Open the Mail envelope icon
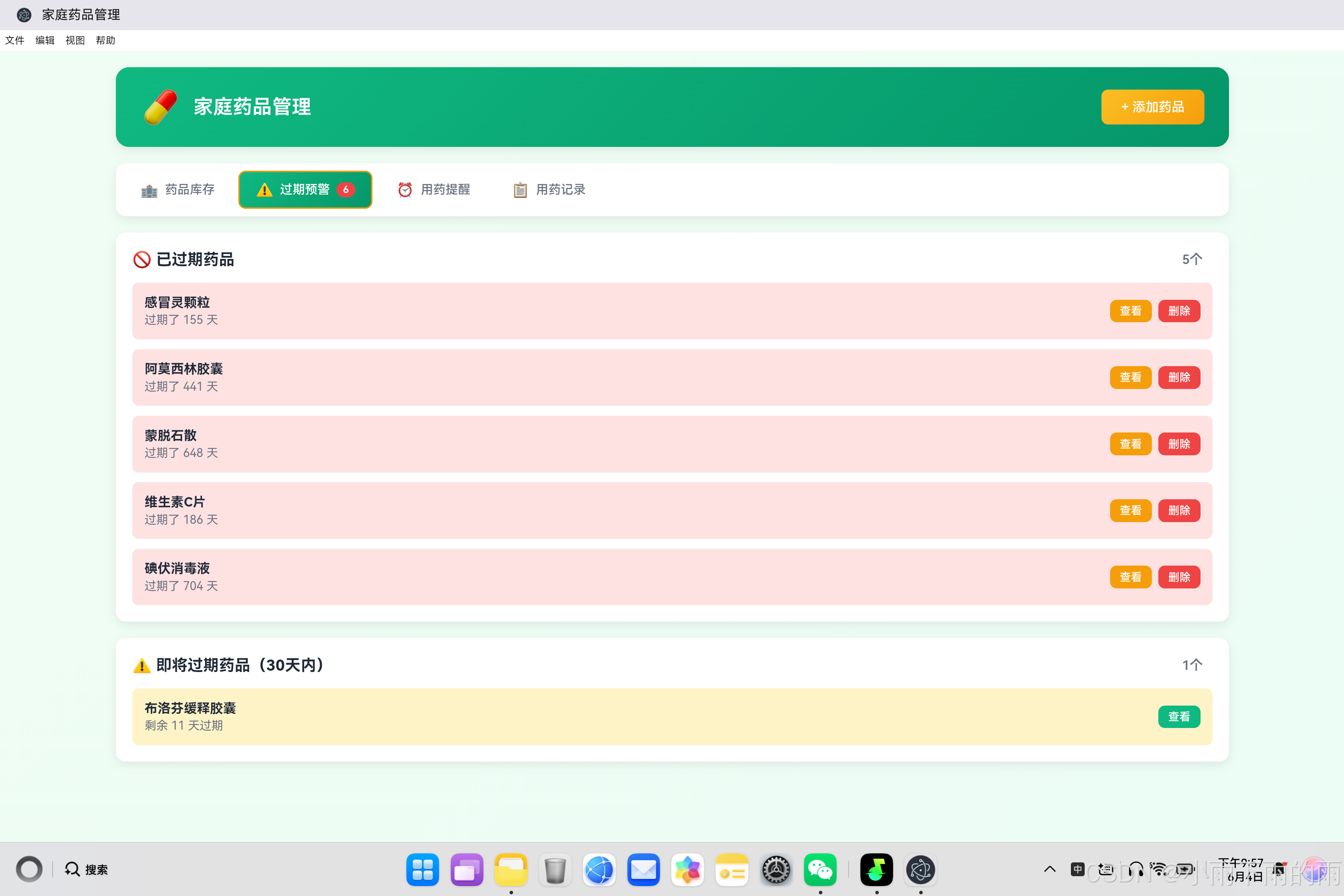This screenshot has height=896, width=1344. click(644, 869)
